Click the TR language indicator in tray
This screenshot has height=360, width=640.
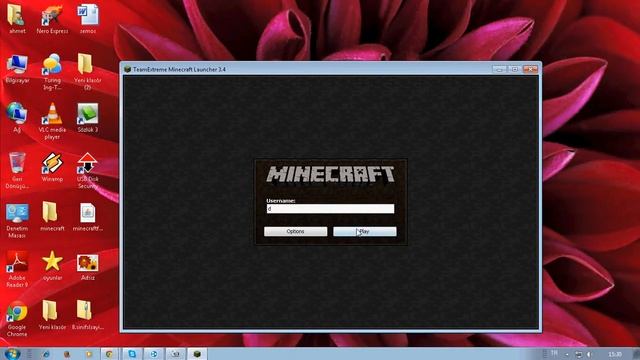[x=554, y=353]
